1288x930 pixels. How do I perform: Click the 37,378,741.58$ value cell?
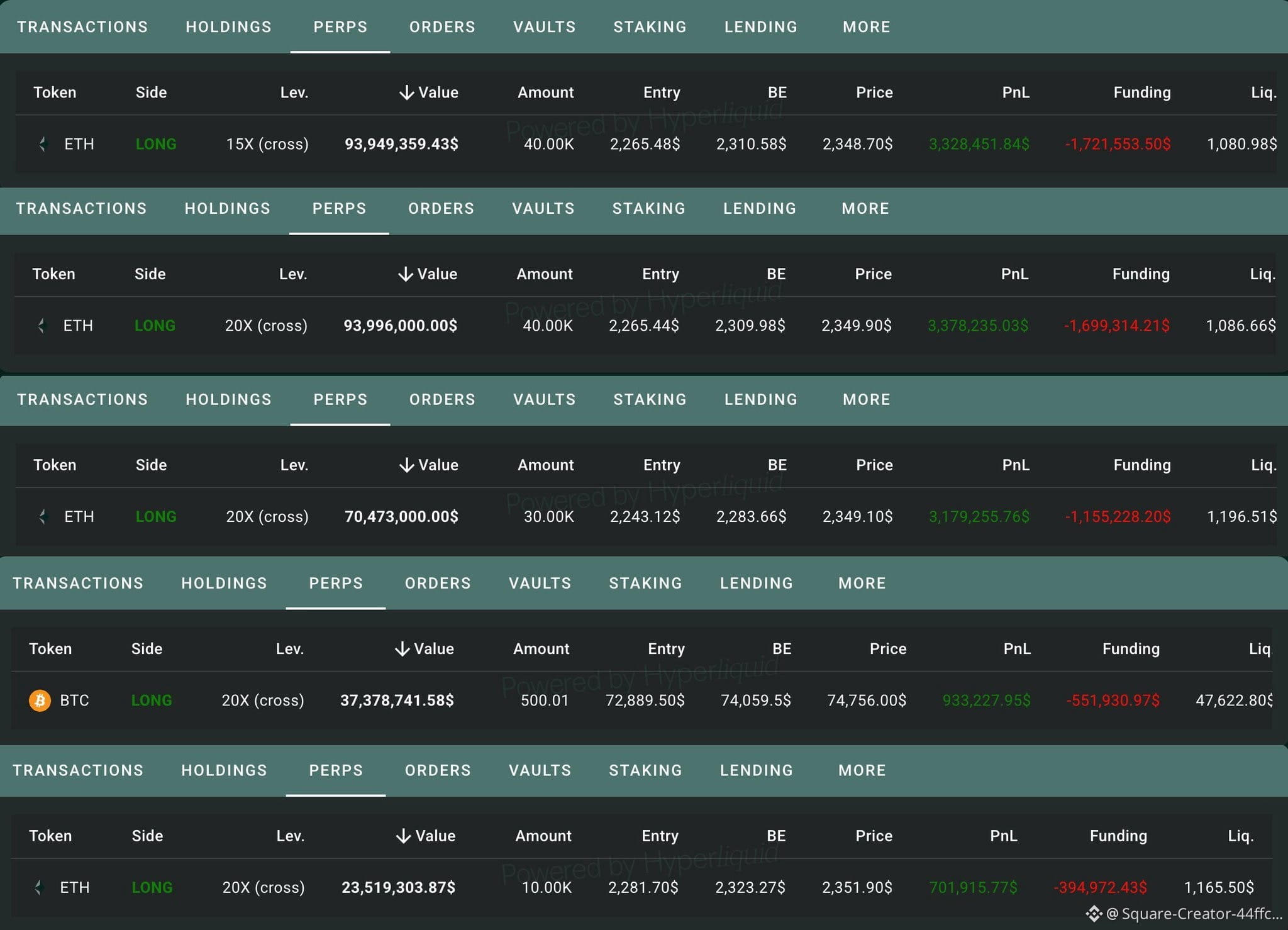[397, 700]
